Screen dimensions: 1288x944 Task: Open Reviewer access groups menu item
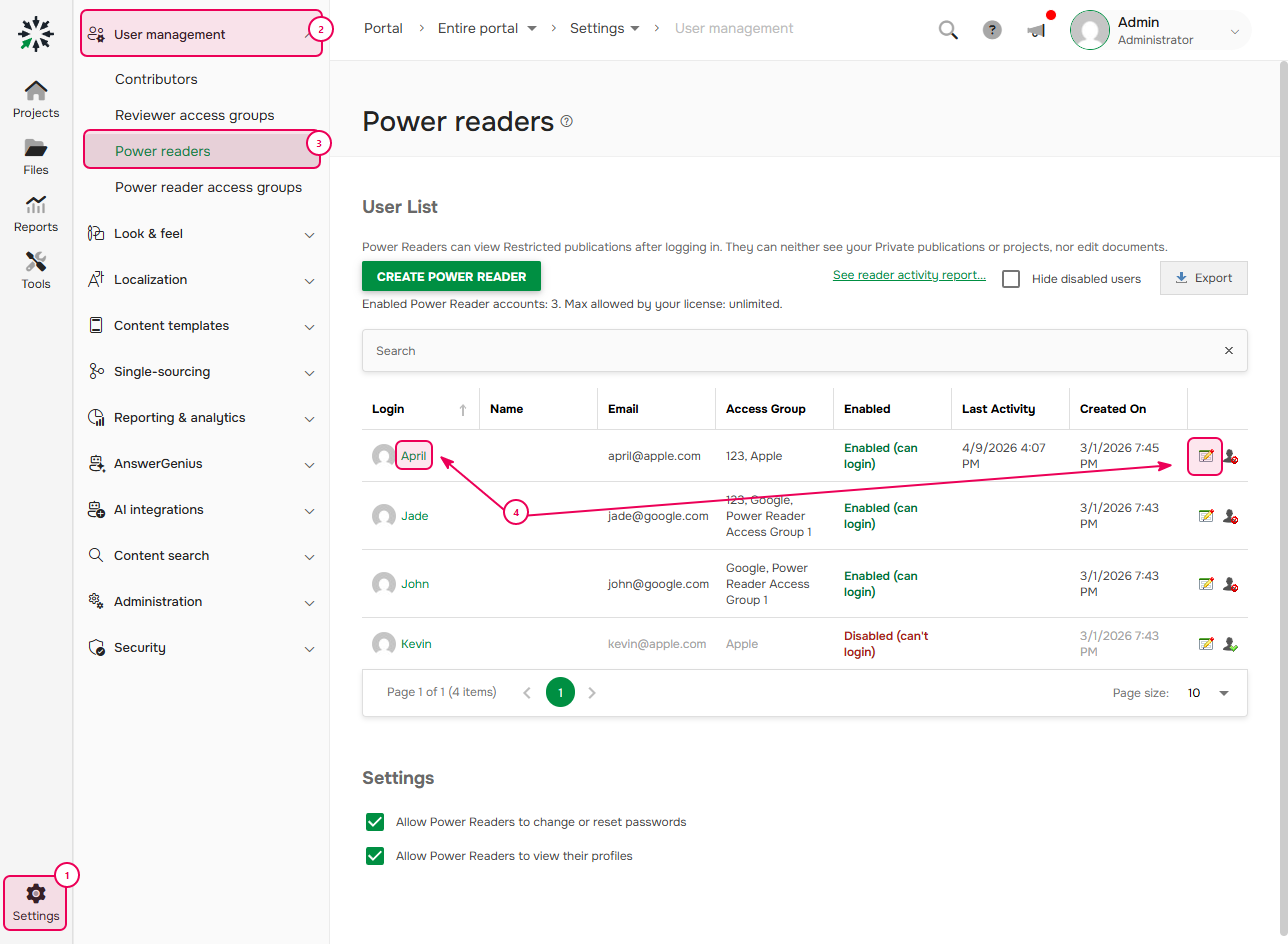point(195,116)
